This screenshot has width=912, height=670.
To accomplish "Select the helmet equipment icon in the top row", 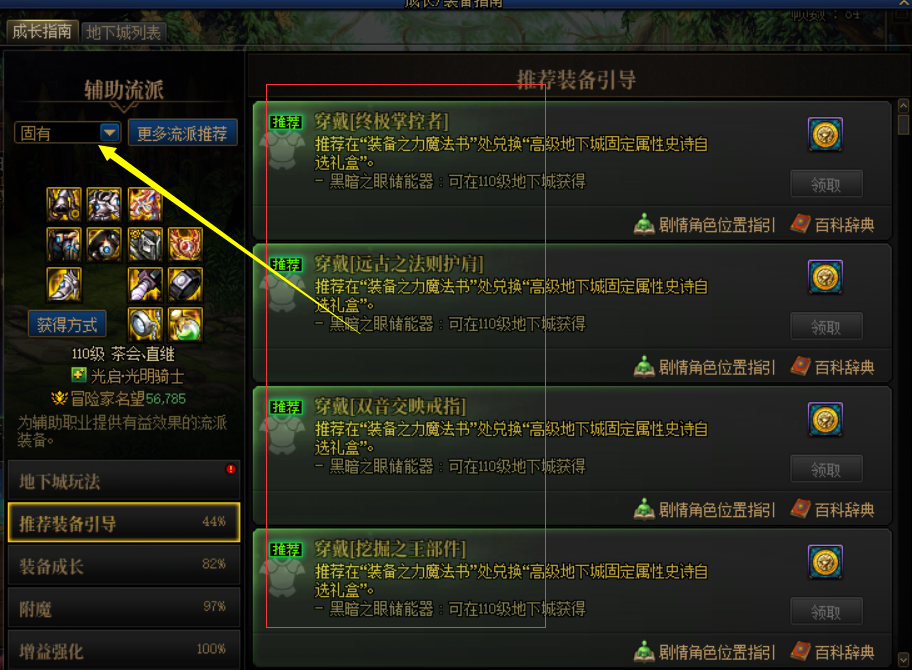I will (63, 204).
